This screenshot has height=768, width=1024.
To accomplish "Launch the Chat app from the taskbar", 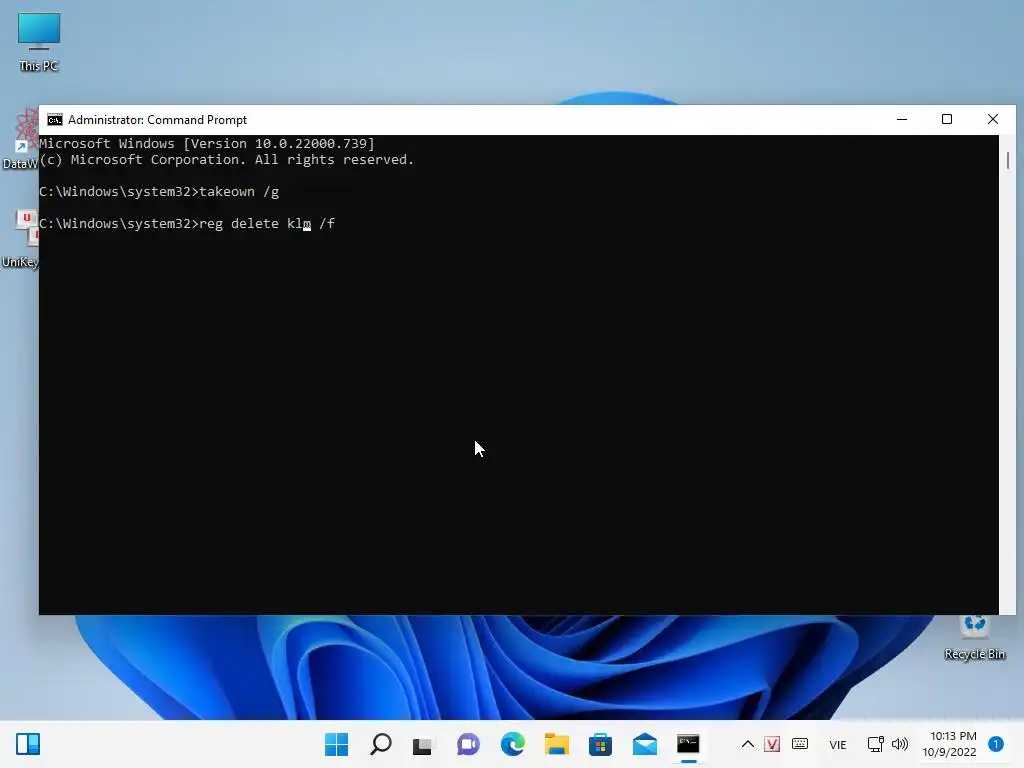I will pyautogui.click(x=468, y=744).
